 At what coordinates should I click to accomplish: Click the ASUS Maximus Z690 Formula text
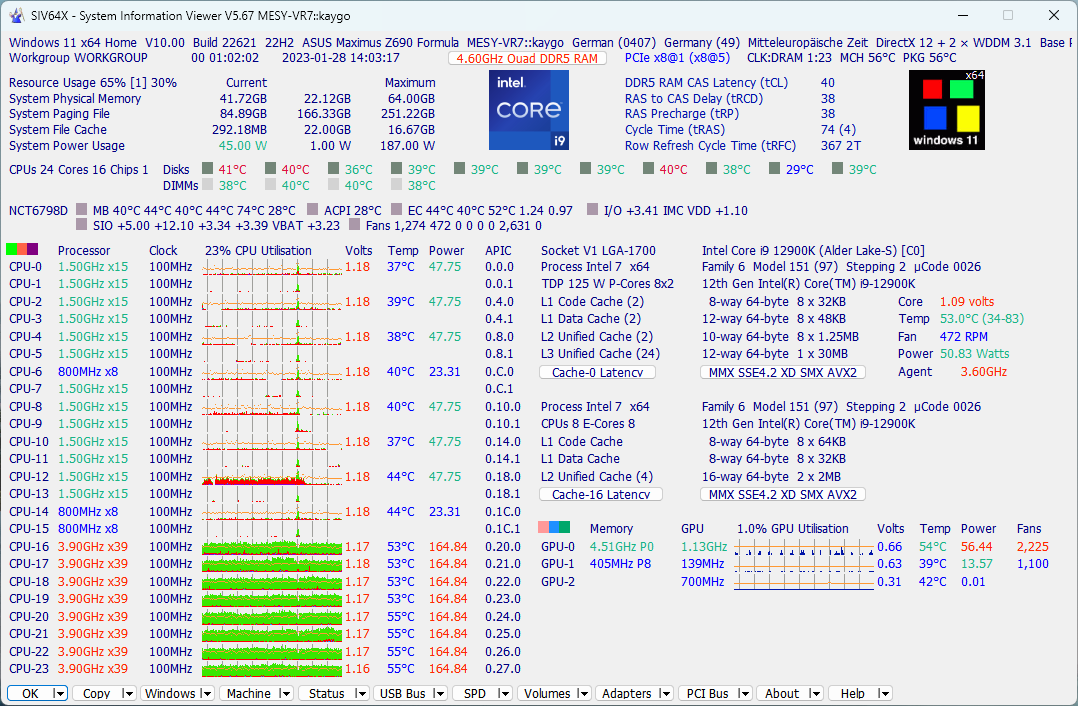pyautogui.click(x=380, y=43)
